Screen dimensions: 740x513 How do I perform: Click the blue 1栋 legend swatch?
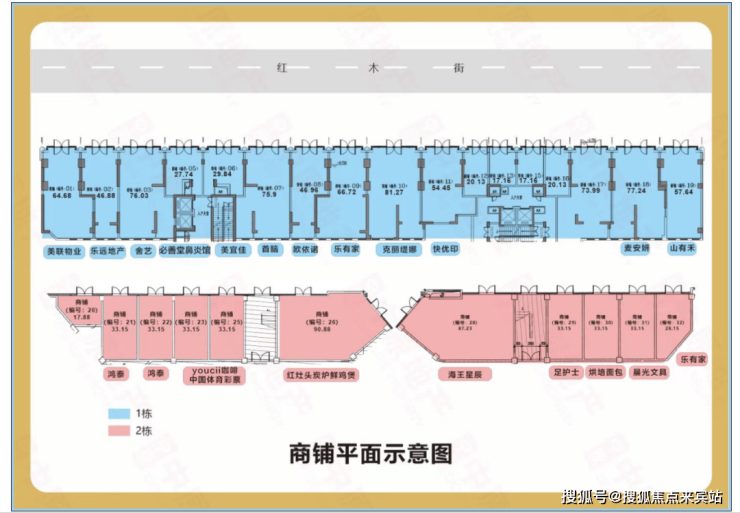coord(119,414)
